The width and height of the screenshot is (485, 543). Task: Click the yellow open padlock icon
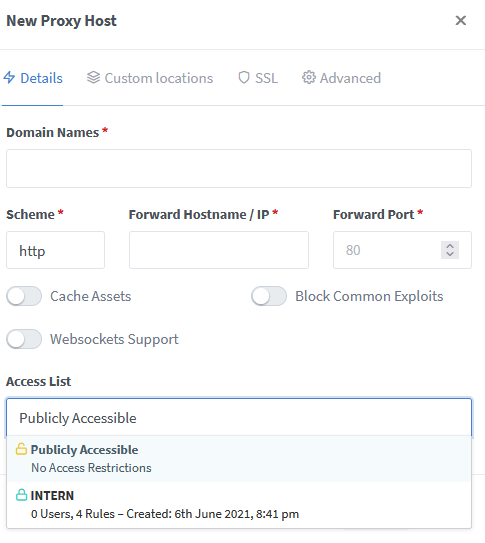(21, 449)
